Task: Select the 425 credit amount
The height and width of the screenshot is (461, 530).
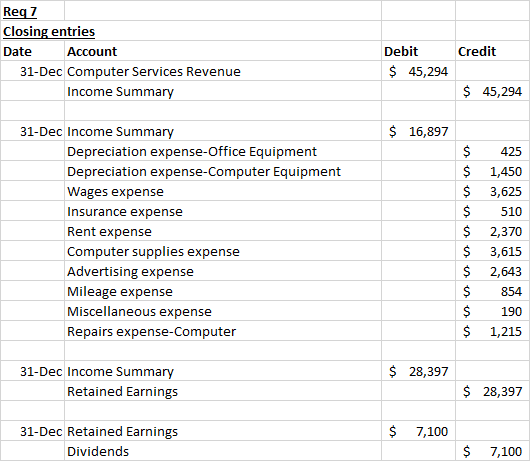Action: tap(492, 151)
